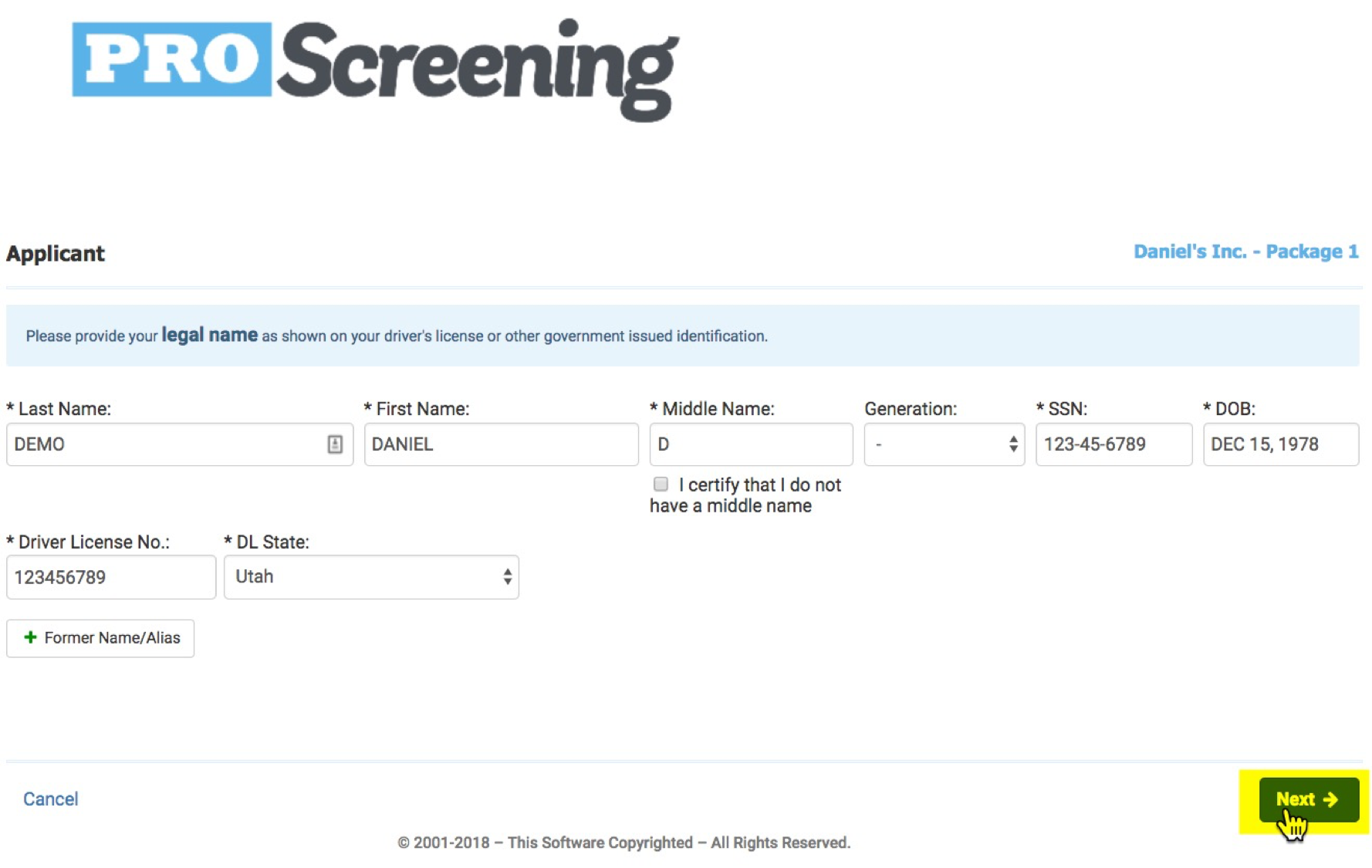Open the DL State dropdown showing Utah
Screen dimensions: 1372x868
click(x=370, y=577)
